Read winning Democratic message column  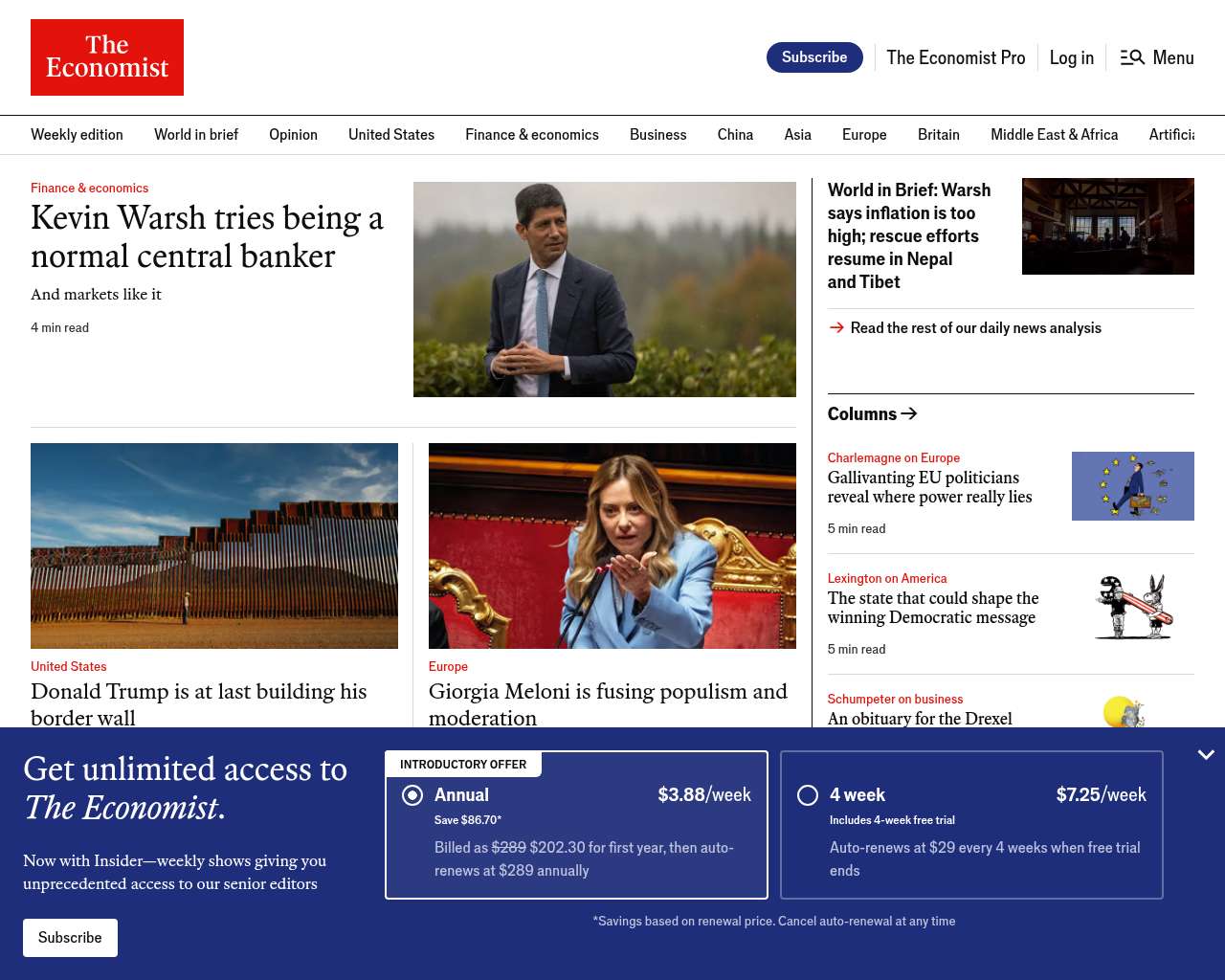tap(933, 608)
